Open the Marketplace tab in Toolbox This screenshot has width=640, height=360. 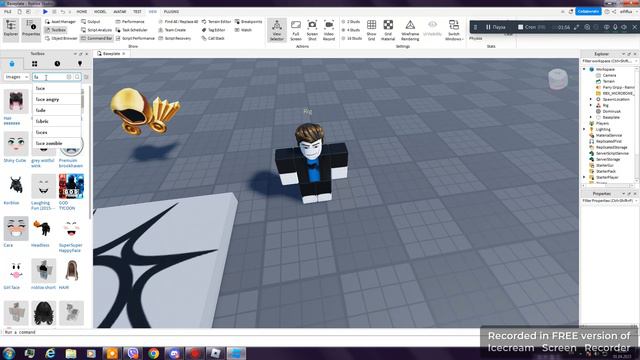coord(12,64)
